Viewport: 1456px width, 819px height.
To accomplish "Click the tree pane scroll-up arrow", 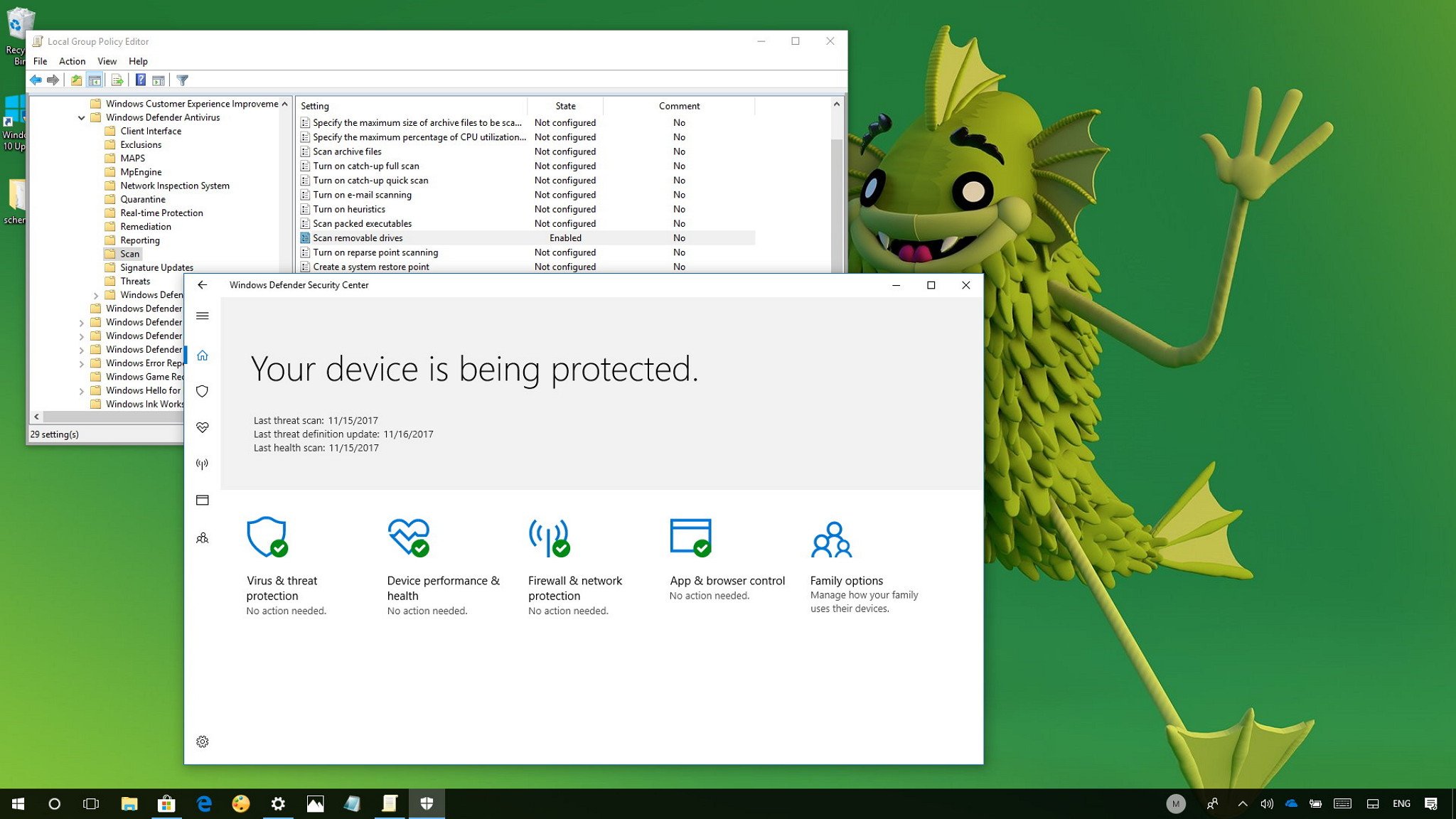I will click(x=285, y=104).
